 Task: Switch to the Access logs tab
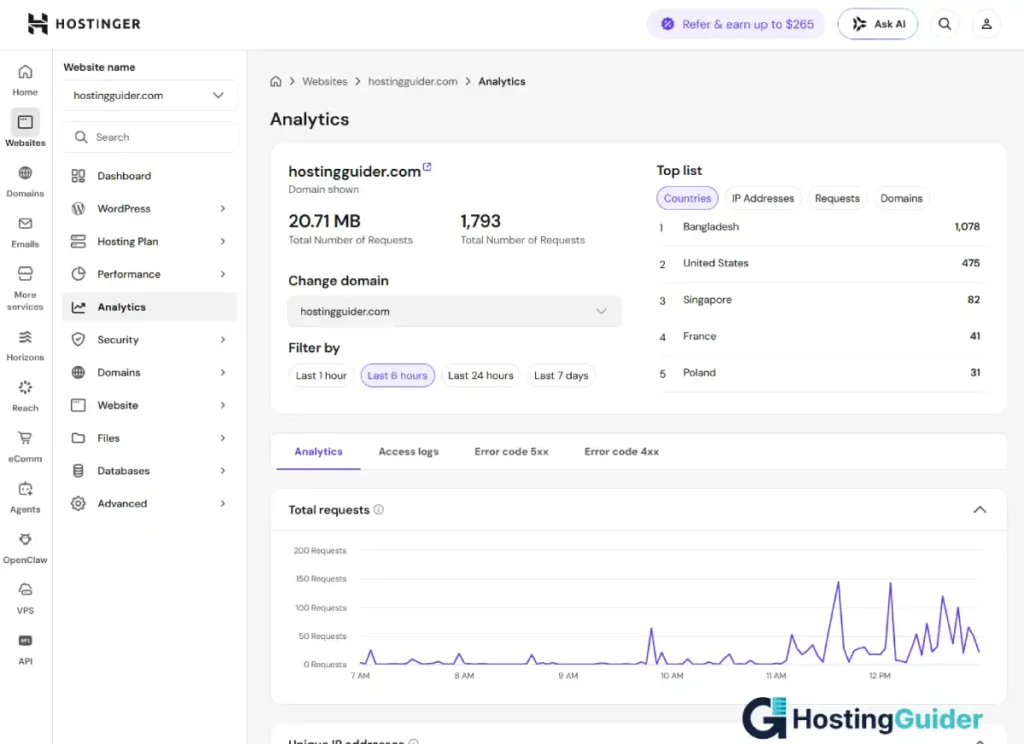point(408,452)
